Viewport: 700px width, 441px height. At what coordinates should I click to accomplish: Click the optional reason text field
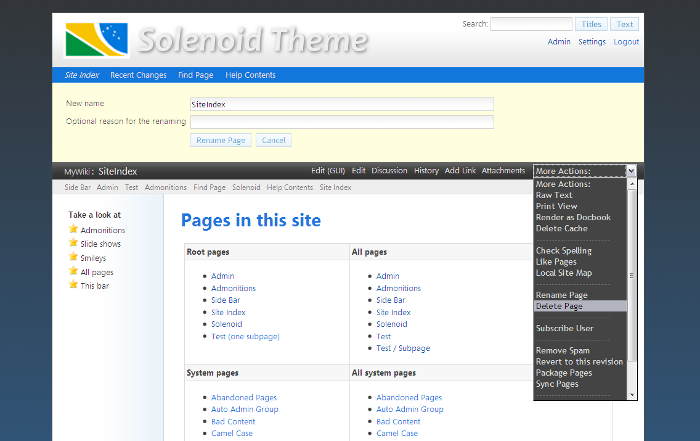point(342,122)
